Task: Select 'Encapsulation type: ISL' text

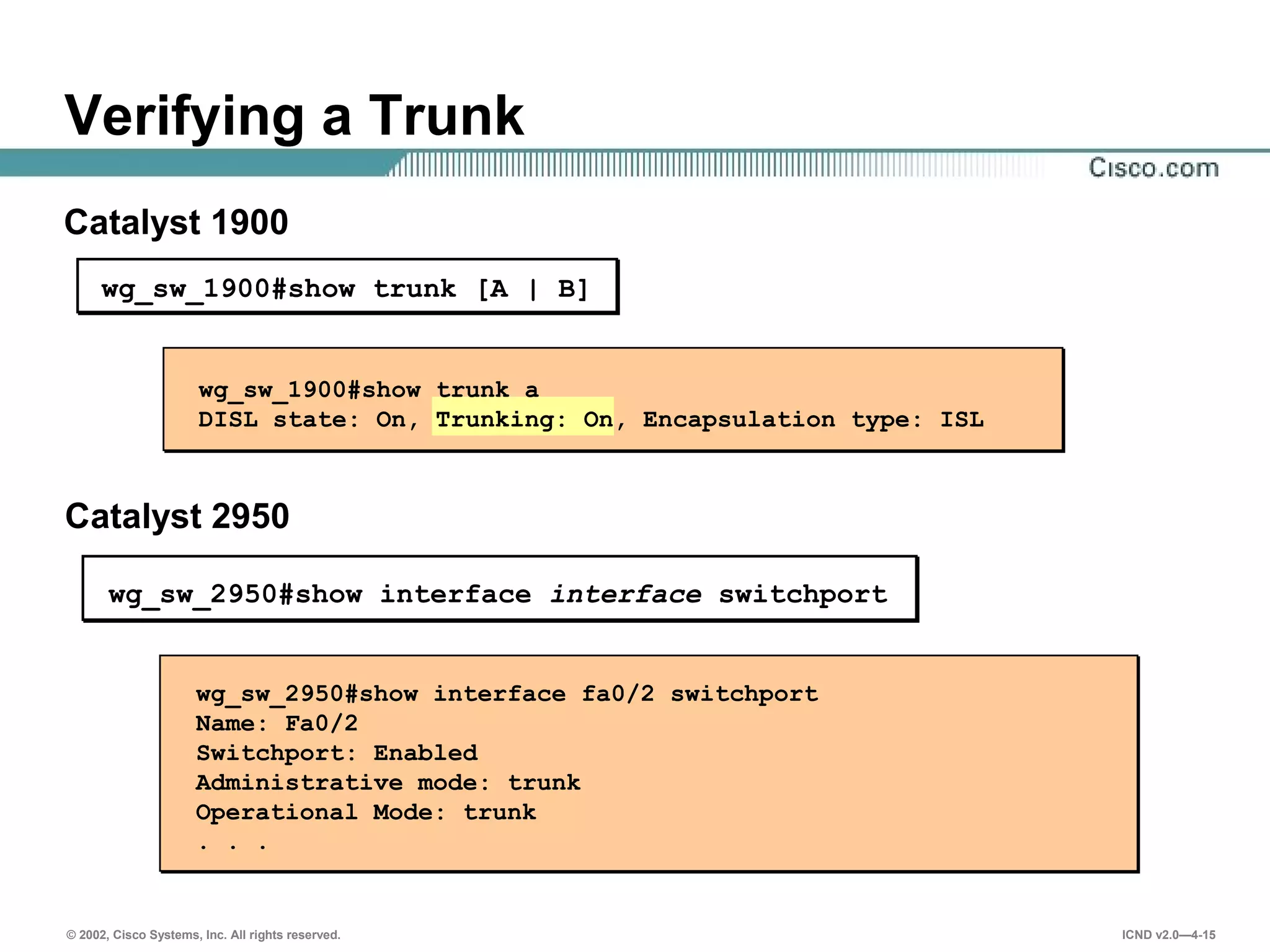Action: (813, 420)
